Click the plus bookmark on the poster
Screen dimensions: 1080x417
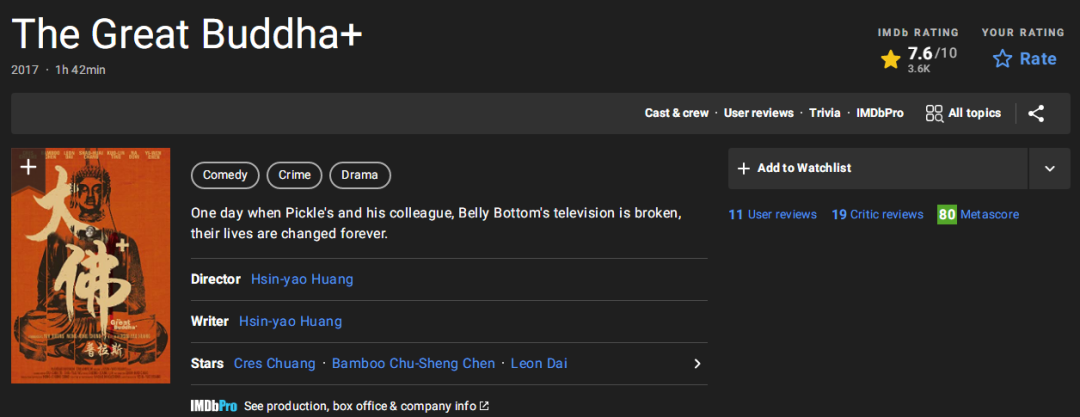[28, 167]
